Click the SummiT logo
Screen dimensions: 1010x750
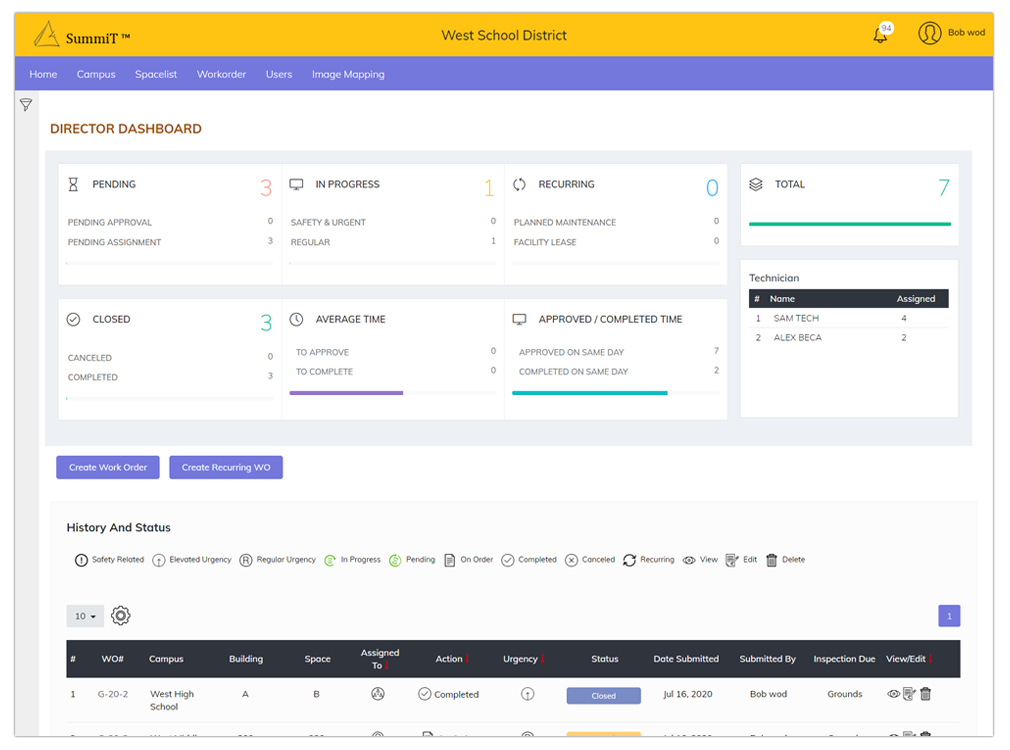pos(82,36)
